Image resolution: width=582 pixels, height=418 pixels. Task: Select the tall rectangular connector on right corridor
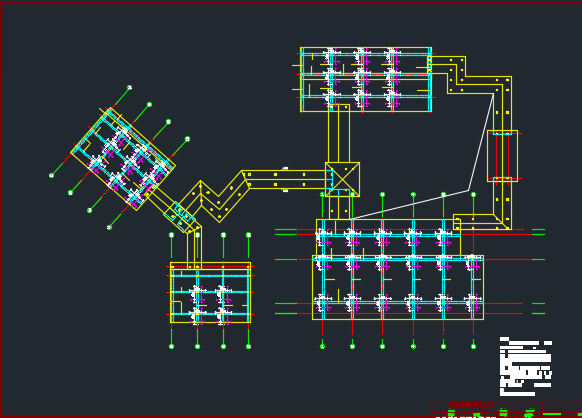tap(502, 156)
